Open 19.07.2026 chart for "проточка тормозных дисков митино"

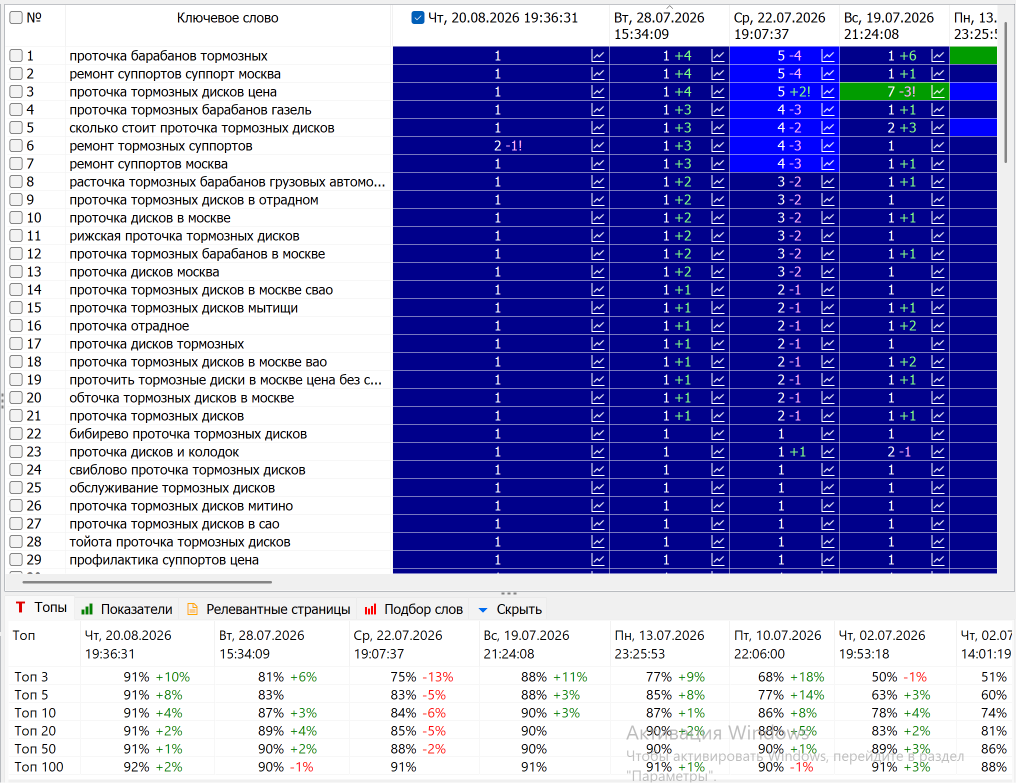tap(938, 506)
